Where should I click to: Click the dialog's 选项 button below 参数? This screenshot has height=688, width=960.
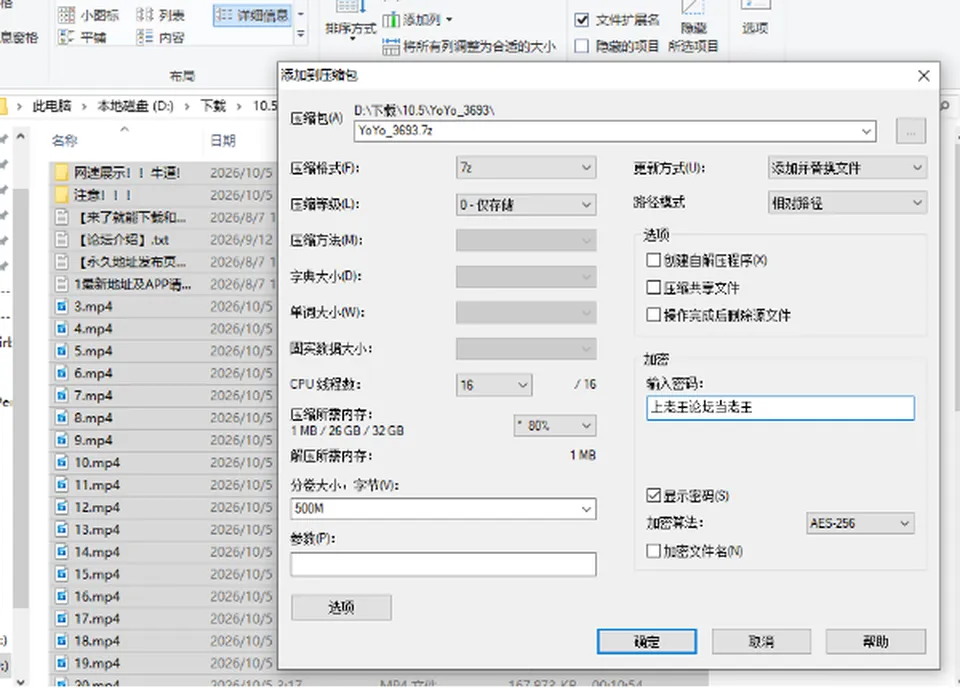click(x=341, y=607)
